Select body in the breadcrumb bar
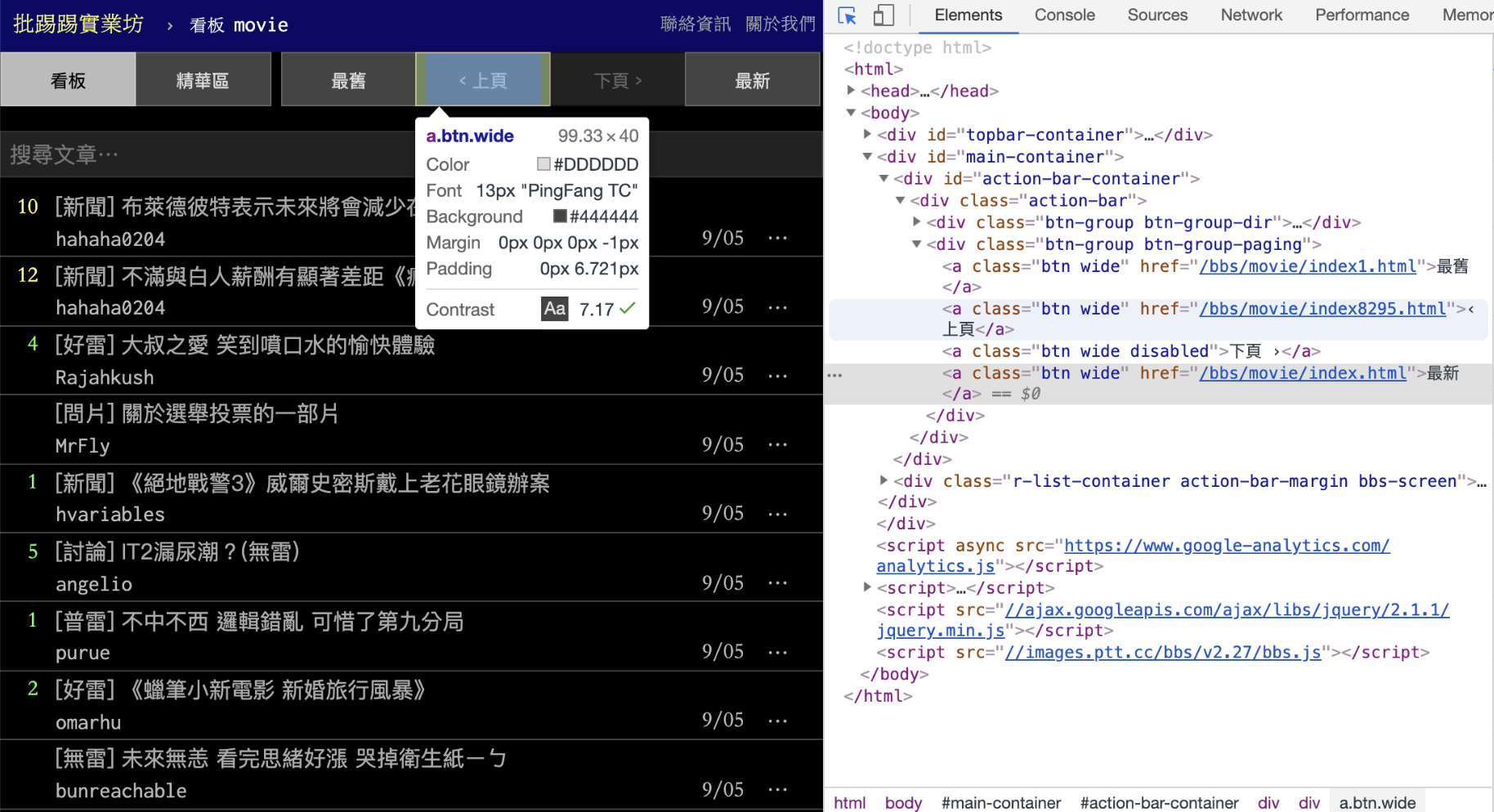Image resolution: width=1494 pixels, height=812 pixels. click(x=903, y=802)
